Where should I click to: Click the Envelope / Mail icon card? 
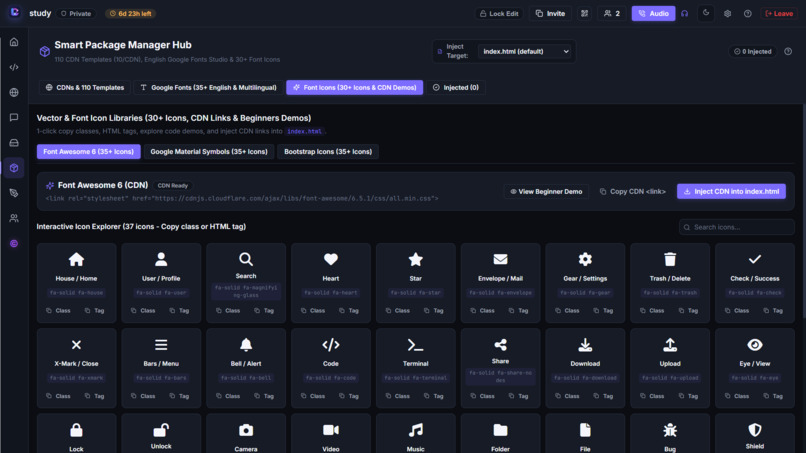tap(501, 283)
